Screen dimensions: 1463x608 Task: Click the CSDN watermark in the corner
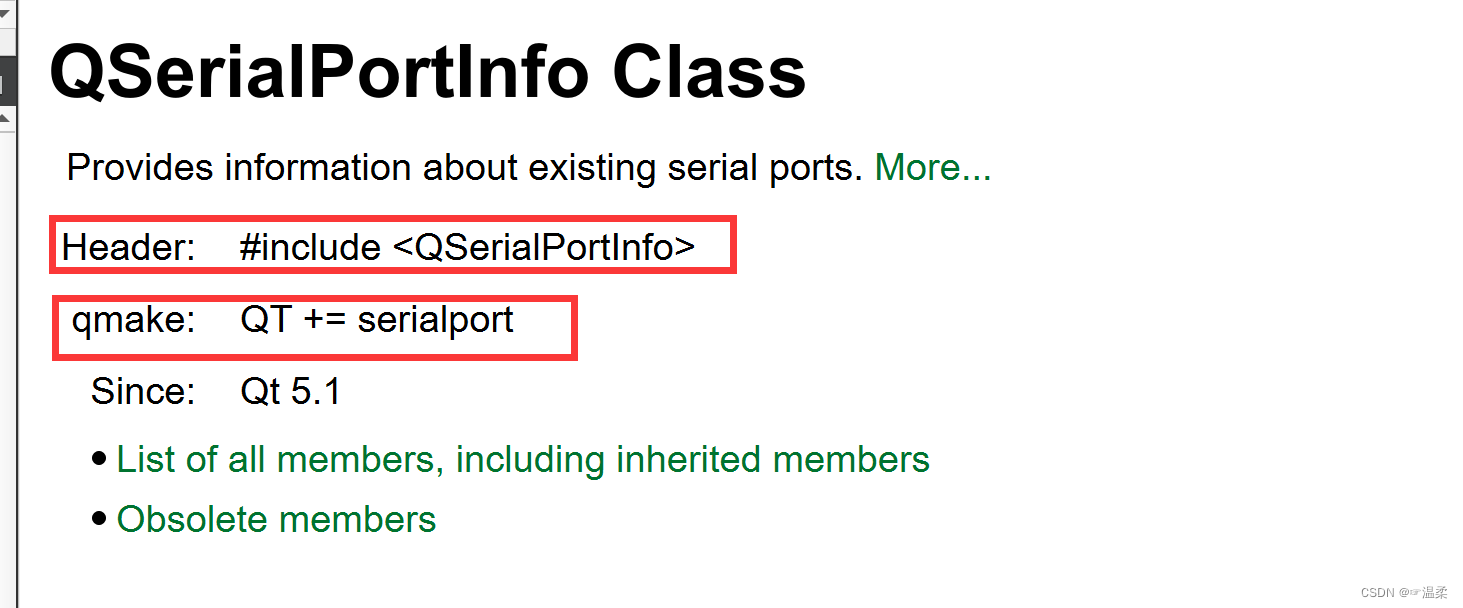click(x=1404, y=593)
